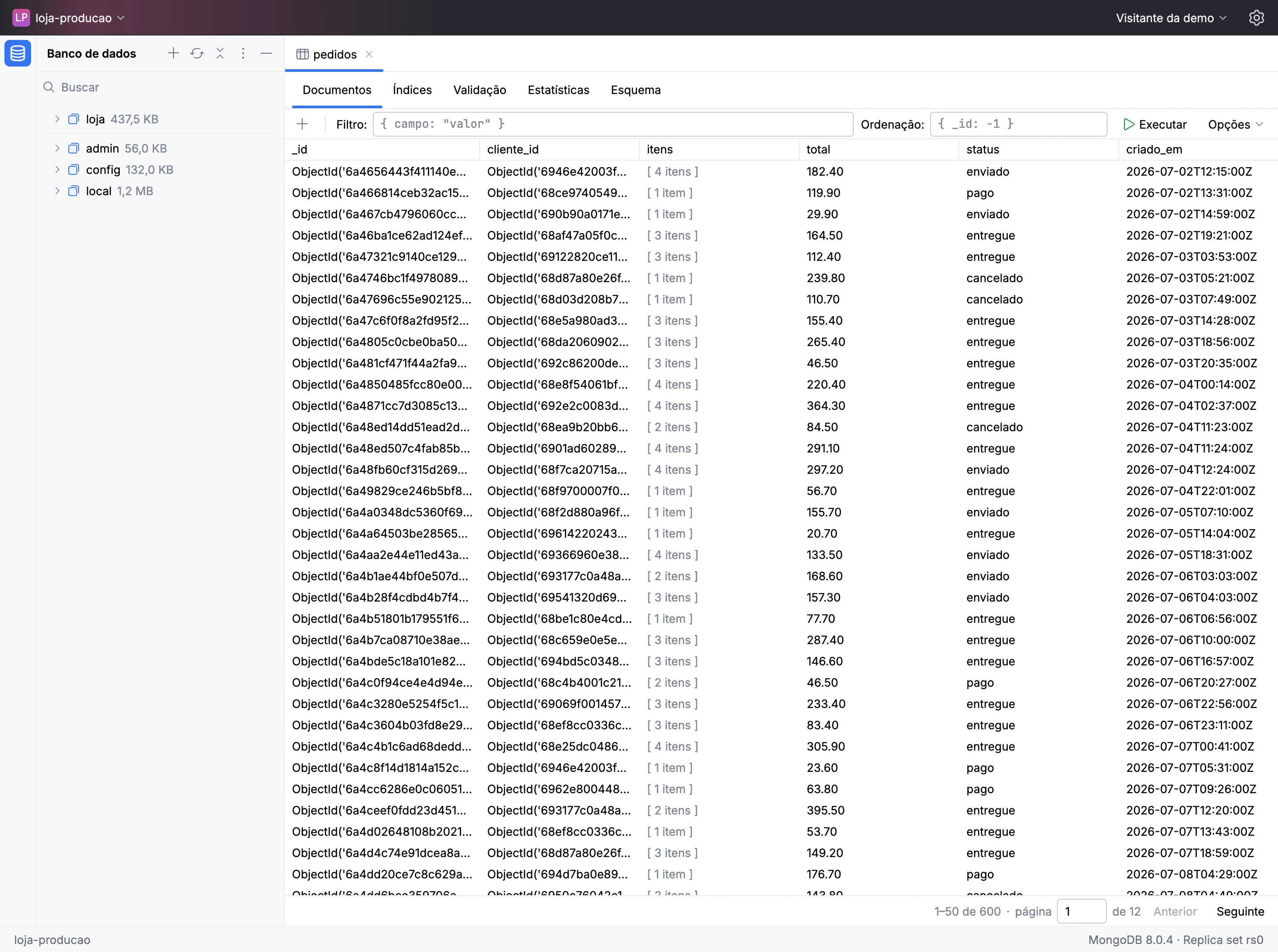
Task: Click the admin database icon
Action: [73, 149]
